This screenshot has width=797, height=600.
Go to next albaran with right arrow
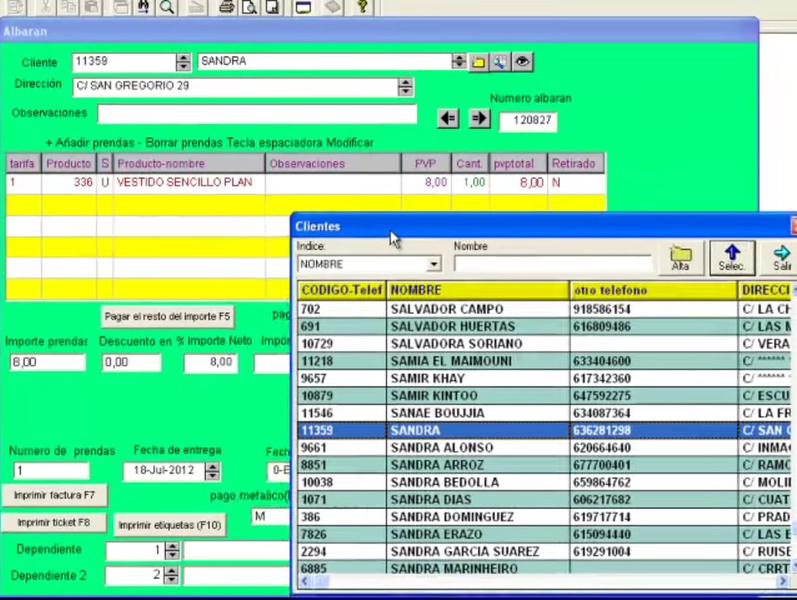pyautogui.click(x=480, y=118)
